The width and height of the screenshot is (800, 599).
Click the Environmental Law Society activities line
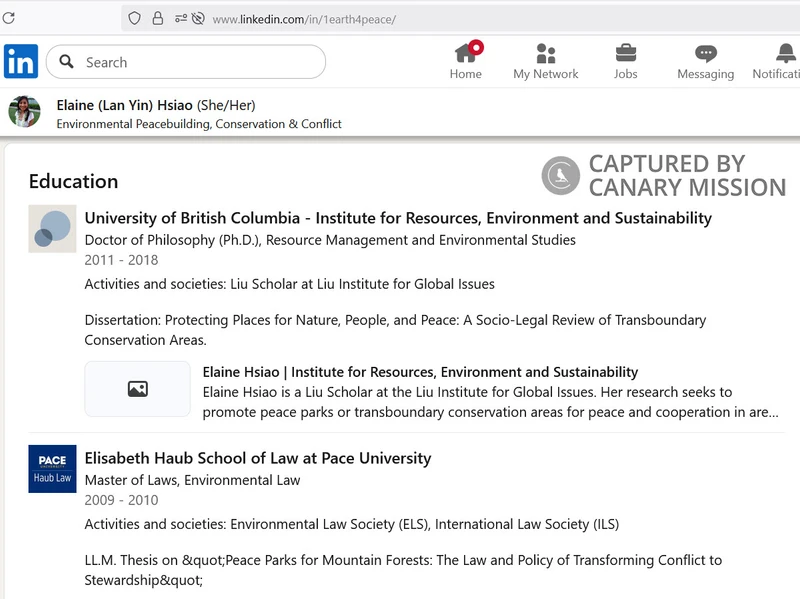[352, 524]
